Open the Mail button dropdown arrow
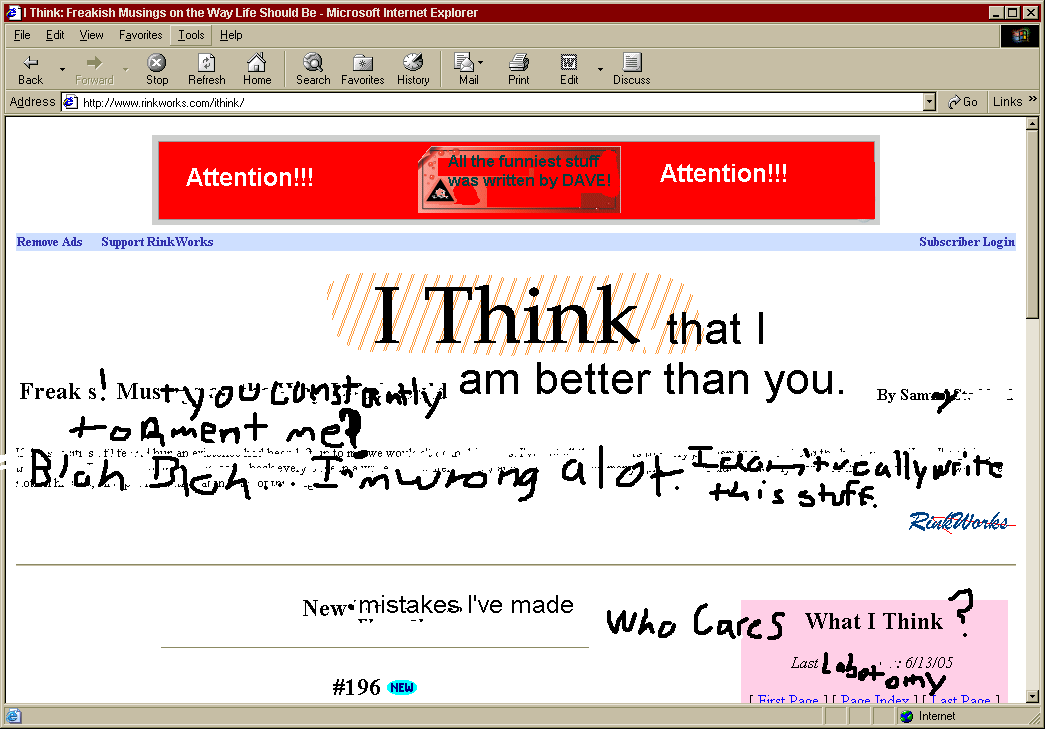 (x=481, y=63)
